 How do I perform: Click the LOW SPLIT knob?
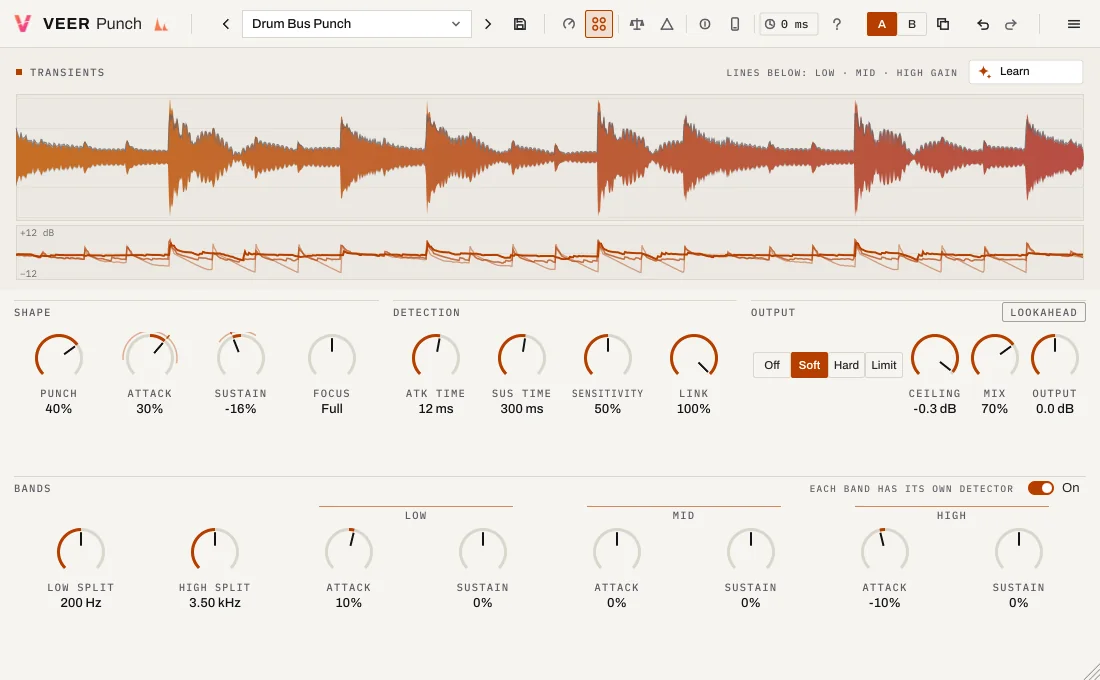[x=81, y=551]
